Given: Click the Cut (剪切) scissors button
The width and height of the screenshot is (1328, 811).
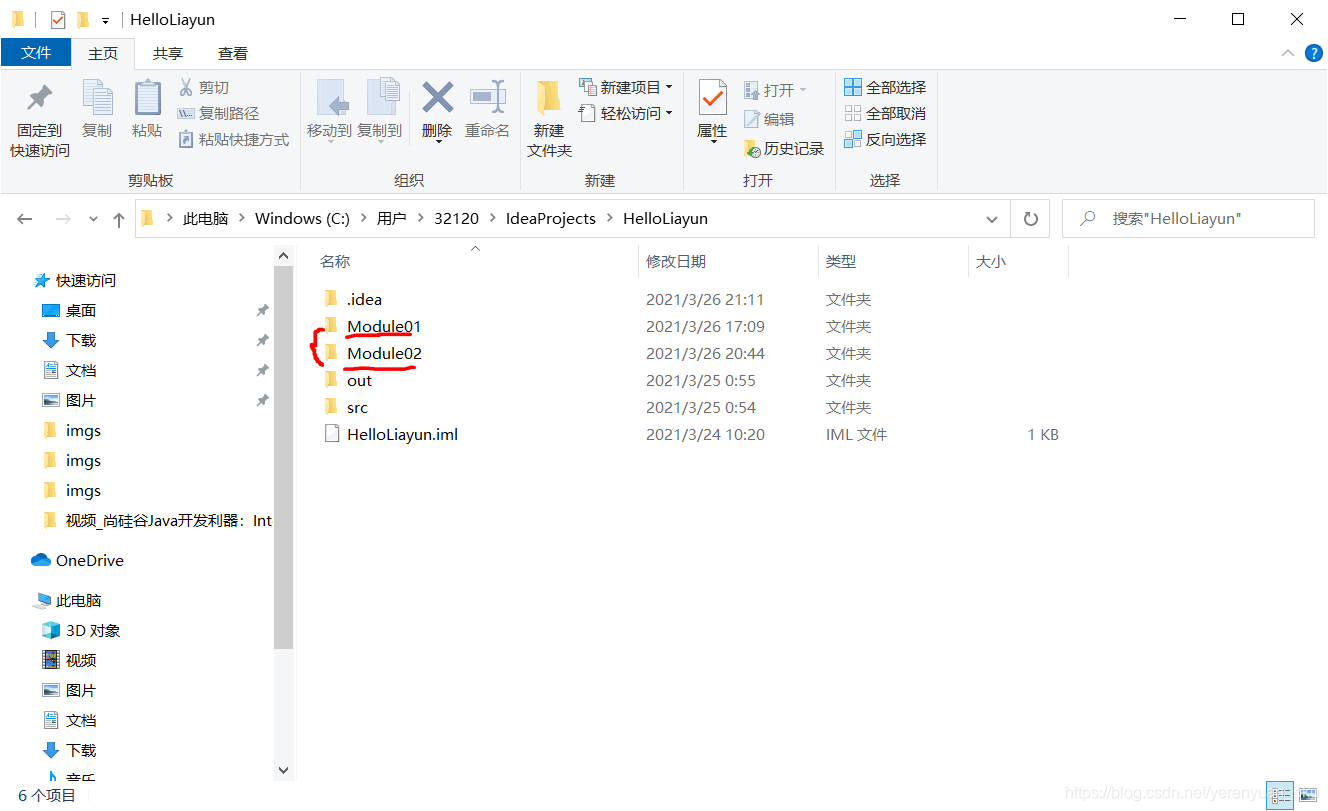Looking at the screenshot, I should point(204,88).
